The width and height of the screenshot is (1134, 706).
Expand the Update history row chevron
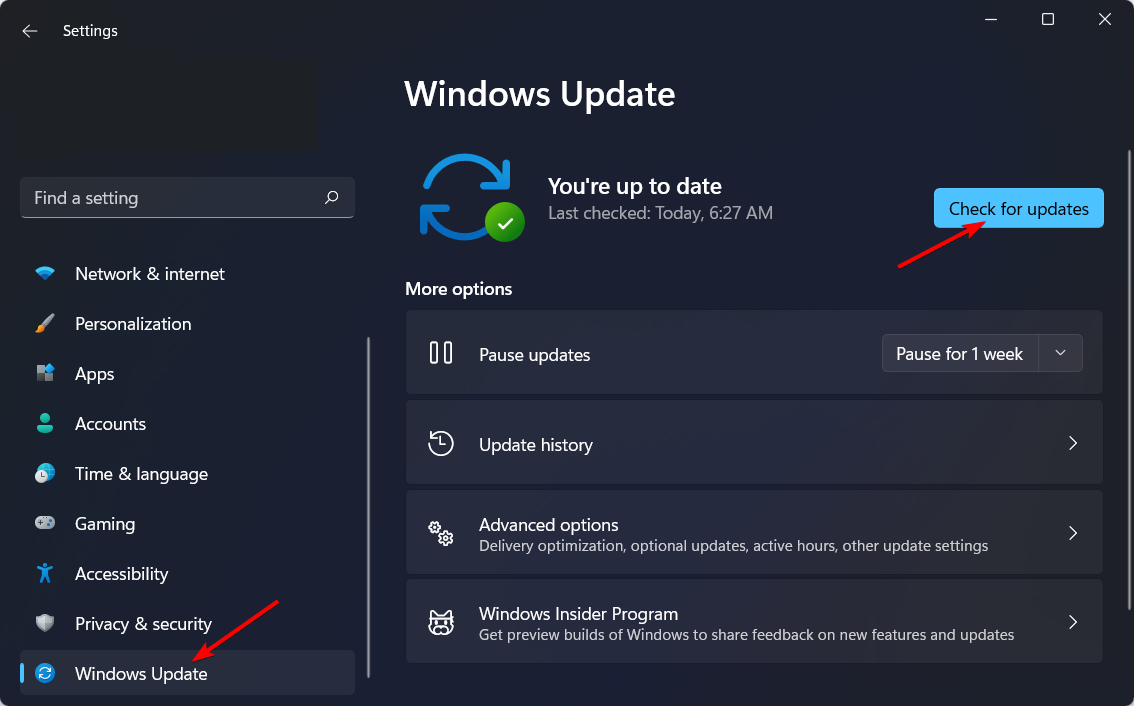pyautogui.click(x=1072, y=442)
